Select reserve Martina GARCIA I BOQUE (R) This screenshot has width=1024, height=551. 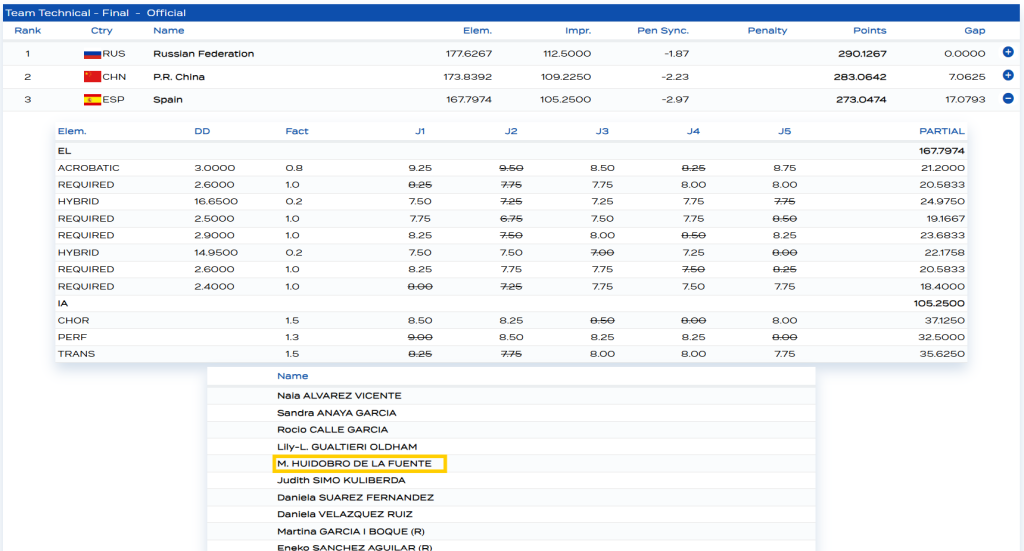(x=351, y=531)
